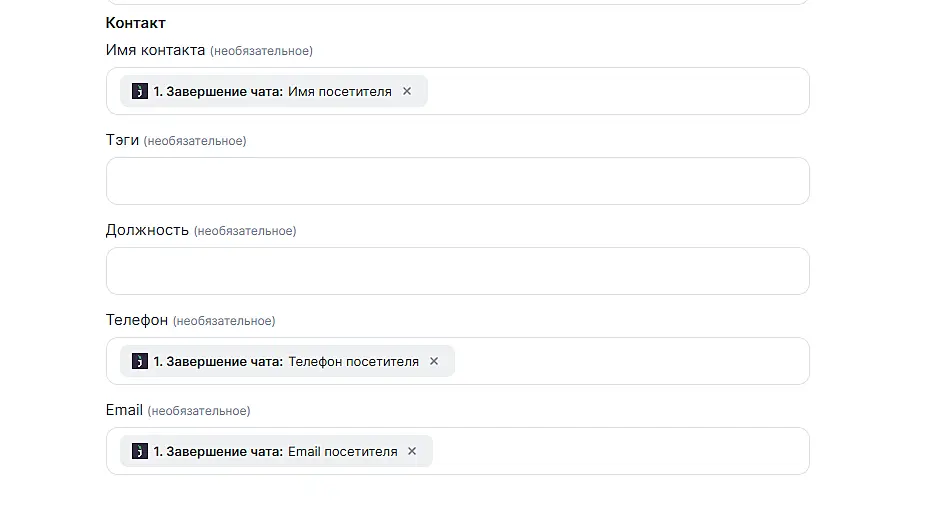Click the Имя контакта field label
Viewport: 926px width, 505px height.
point(155,50)
